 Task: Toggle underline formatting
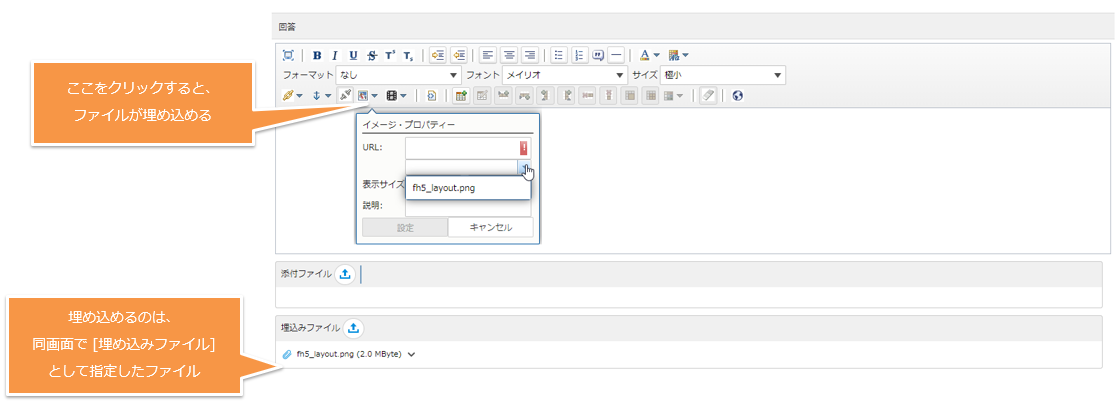[353, 55]
